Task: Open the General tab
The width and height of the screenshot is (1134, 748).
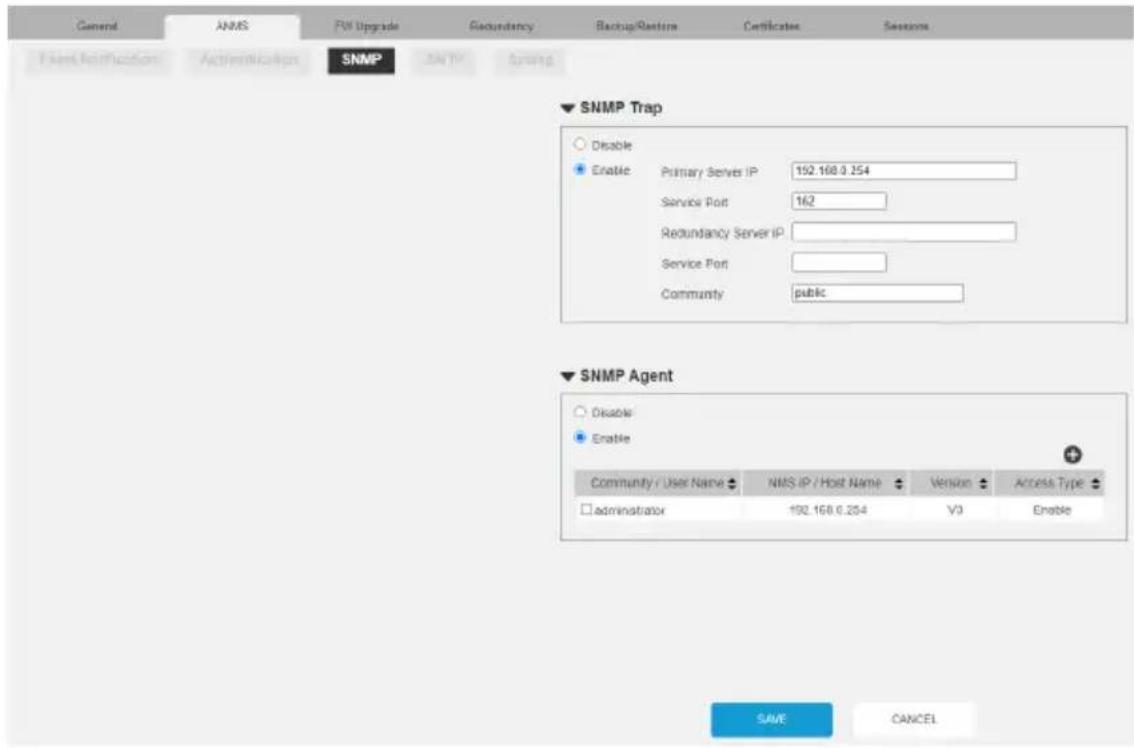Action: tap(97, 26)
